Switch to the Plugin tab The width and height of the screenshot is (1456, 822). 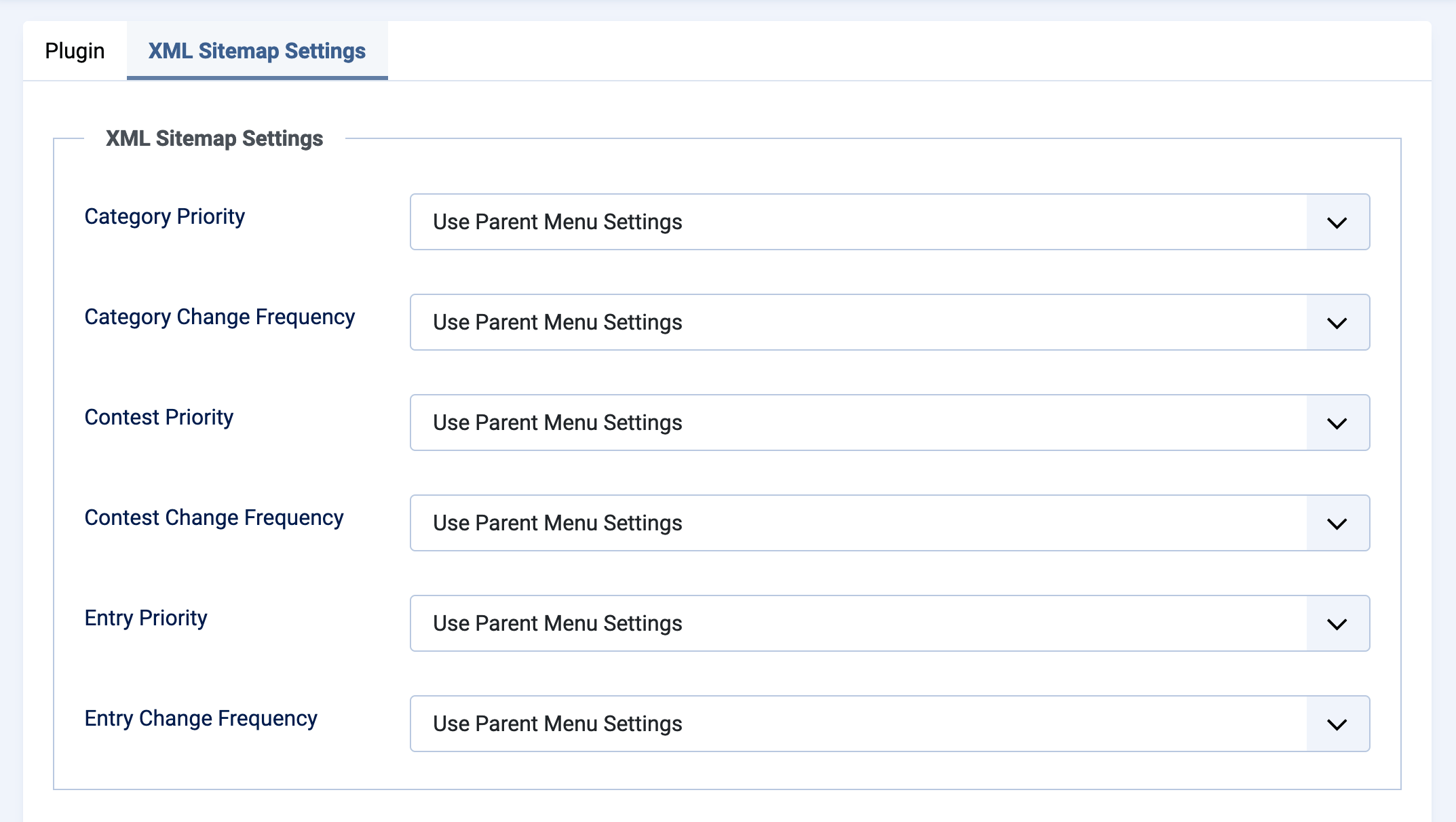[x=74, y=50]
